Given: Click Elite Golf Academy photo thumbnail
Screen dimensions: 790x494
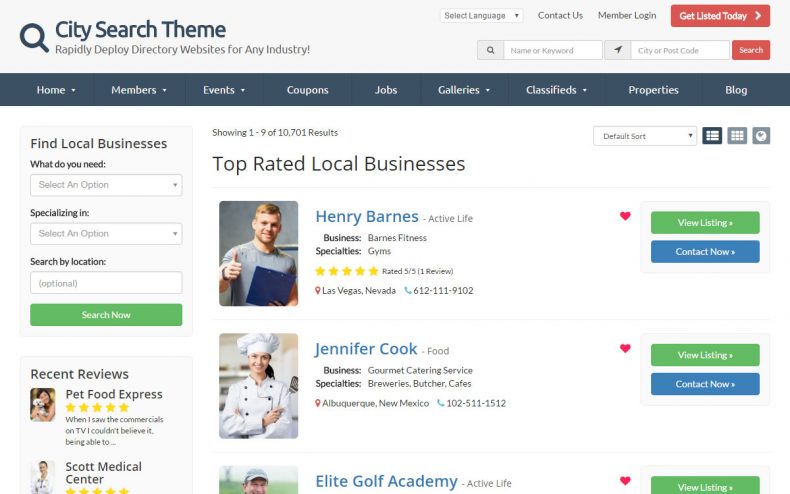Looking at the screenshot, I should [x=258, y=480].
